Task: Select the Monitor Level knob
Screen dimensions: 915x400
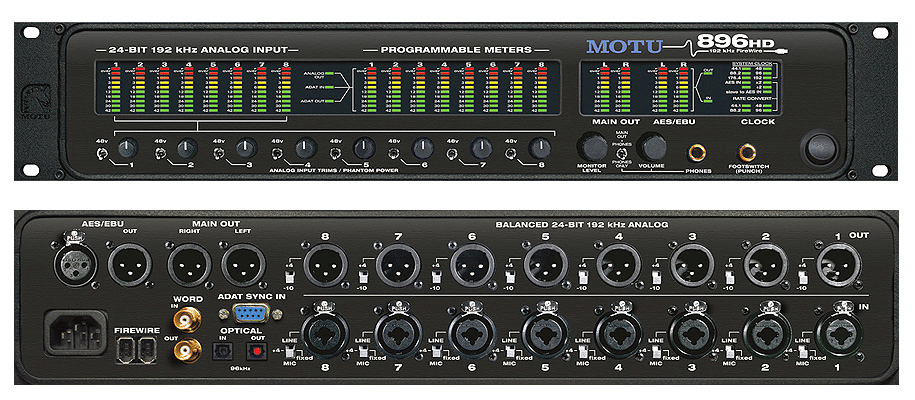Action: click(x=592, y=147)
